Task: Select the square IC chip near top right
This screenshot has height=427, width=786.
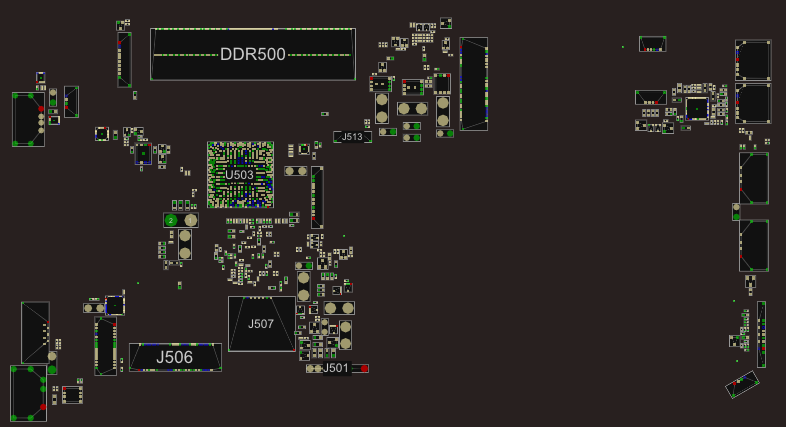Action: click(696, 108)
